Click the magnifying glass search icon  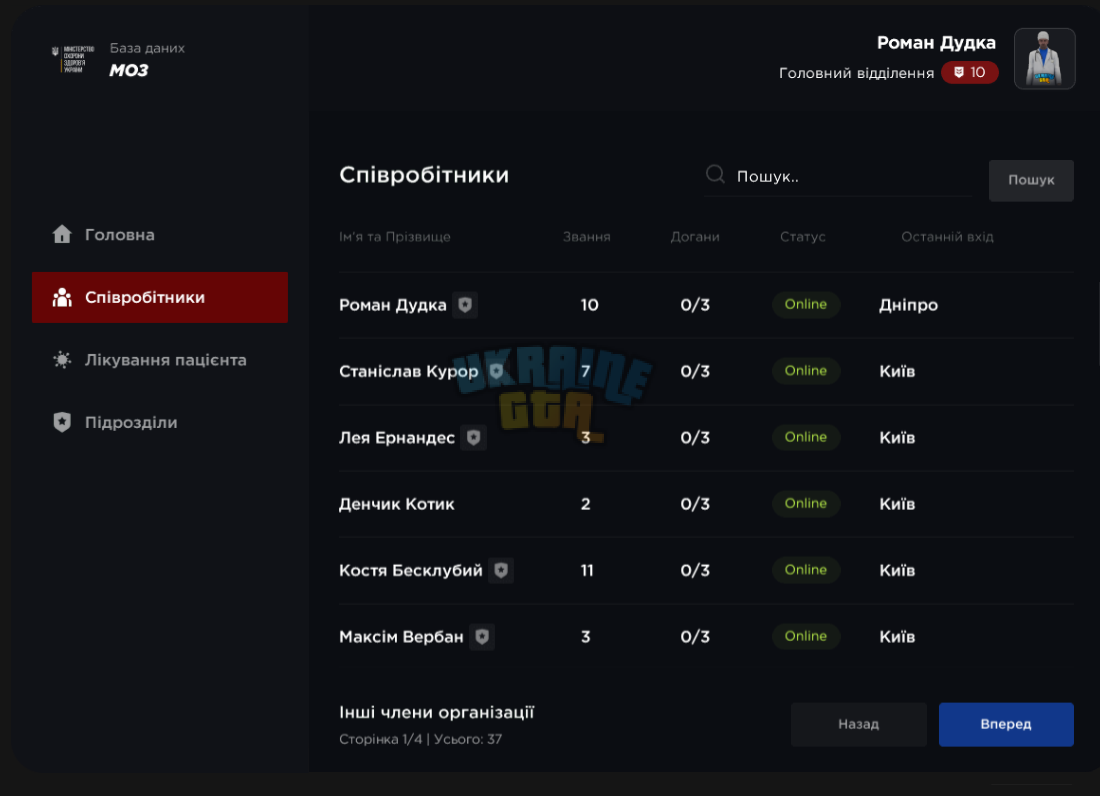tap(715, 174)
